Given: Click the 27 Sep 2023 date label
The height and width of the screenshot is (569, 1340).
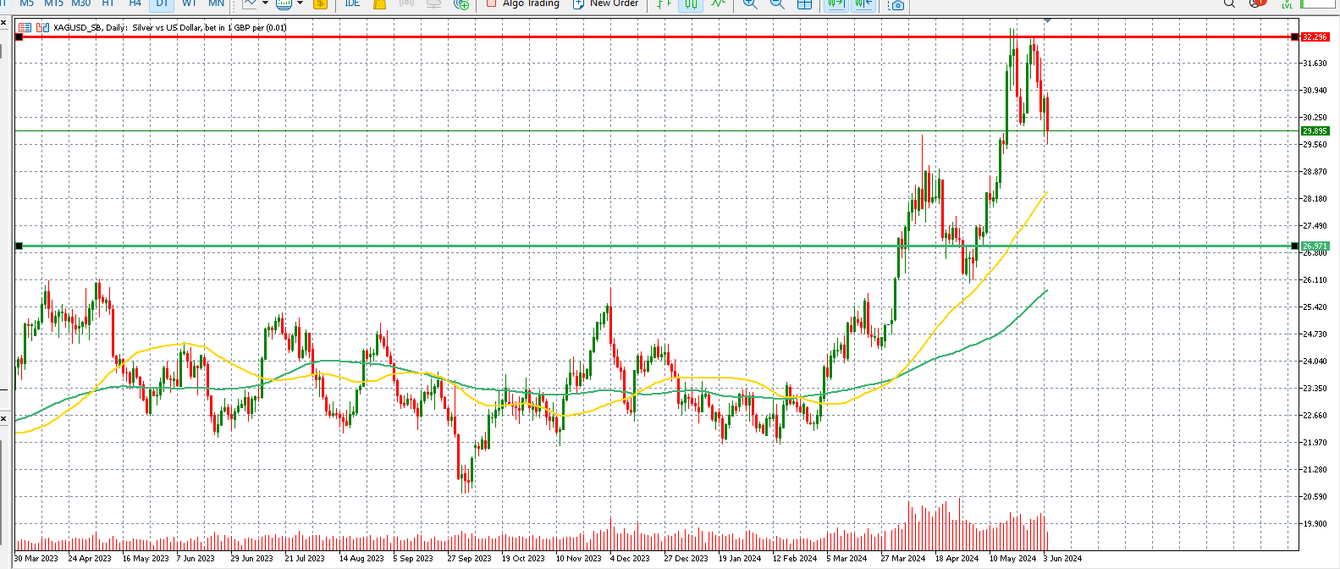Looking at the screenshot, I should [x=469, y=558].
